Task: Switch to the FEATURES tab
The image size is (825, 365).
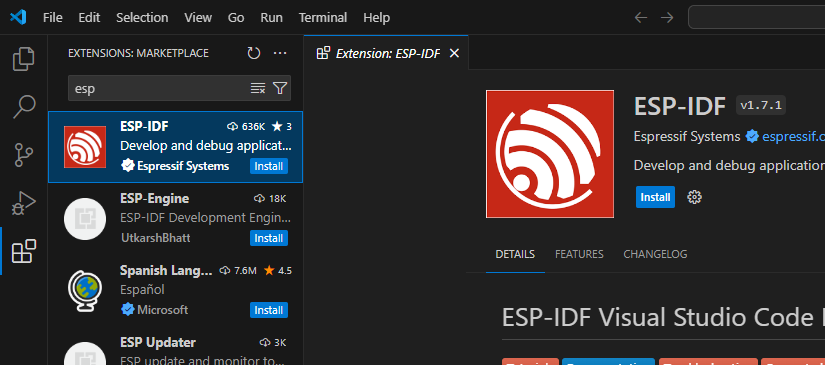Action: [x=579, y=254]
